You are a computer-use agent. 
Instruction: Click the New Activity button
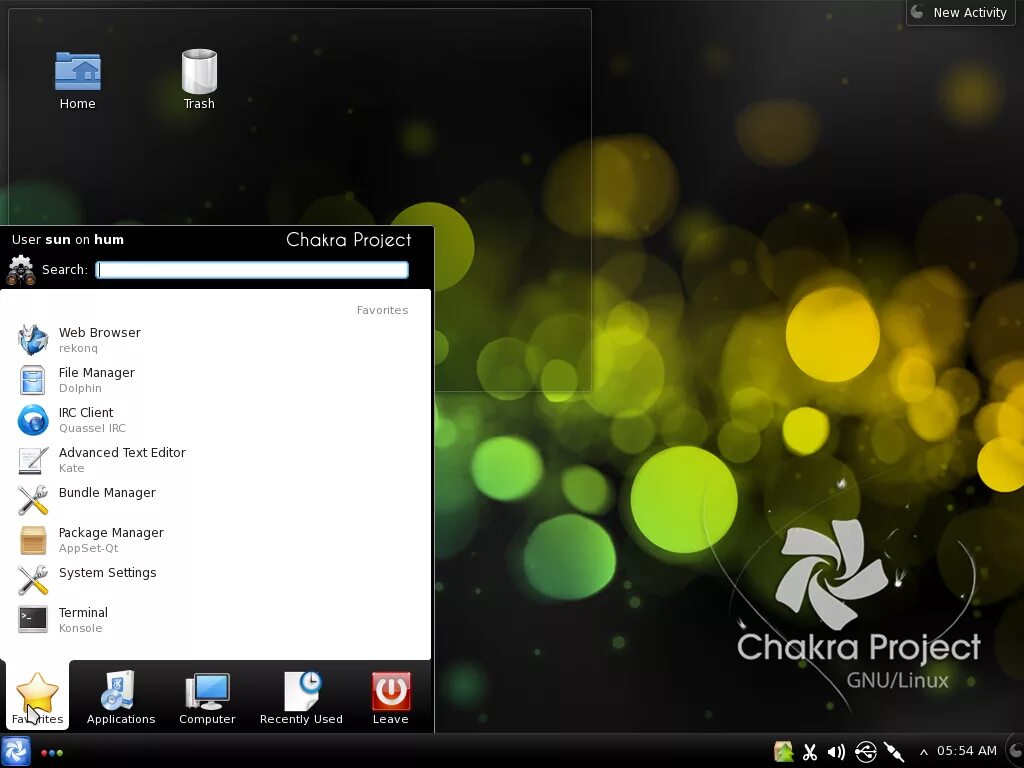[959, 12]
